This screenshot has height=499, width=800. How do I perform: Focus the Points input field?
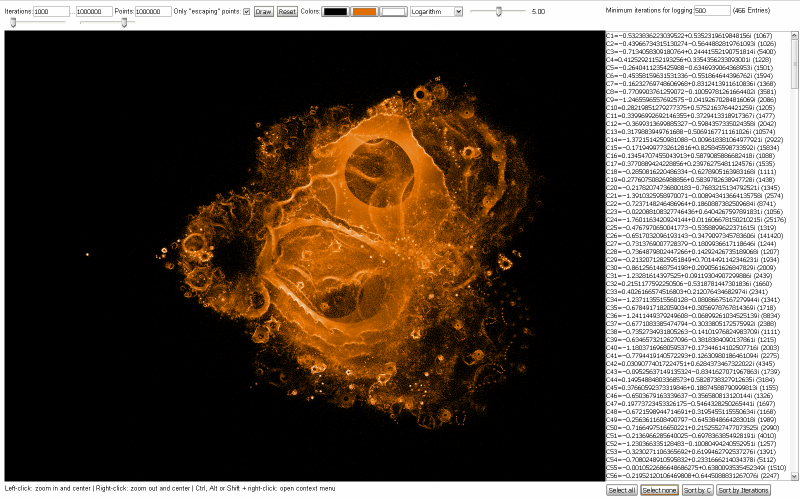click(x=153, y=11)
